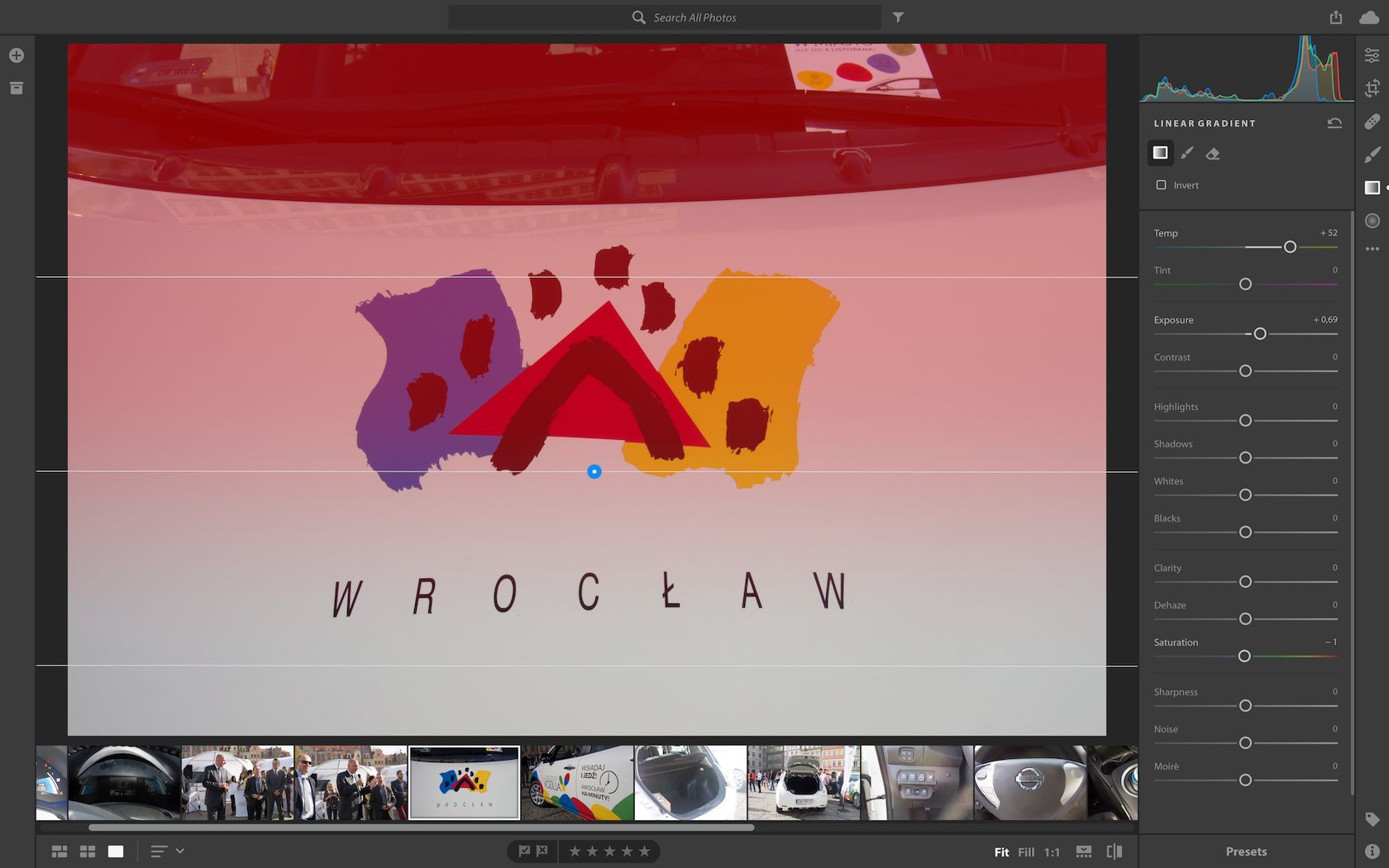The image size is (1389, 868).
Task: Click the Temp value +52
Action: 1329,233
